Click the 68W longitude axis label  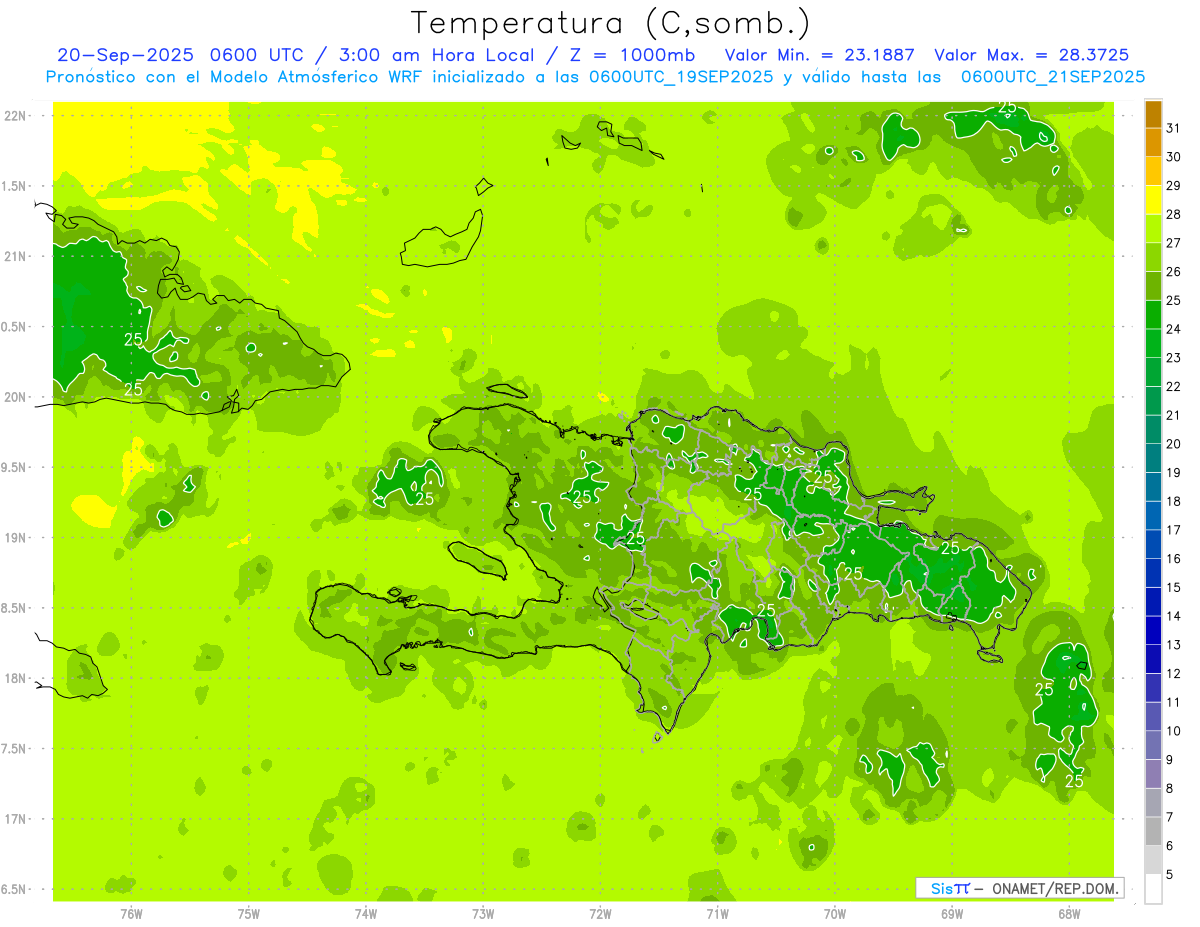click(x=1068, y=913)
